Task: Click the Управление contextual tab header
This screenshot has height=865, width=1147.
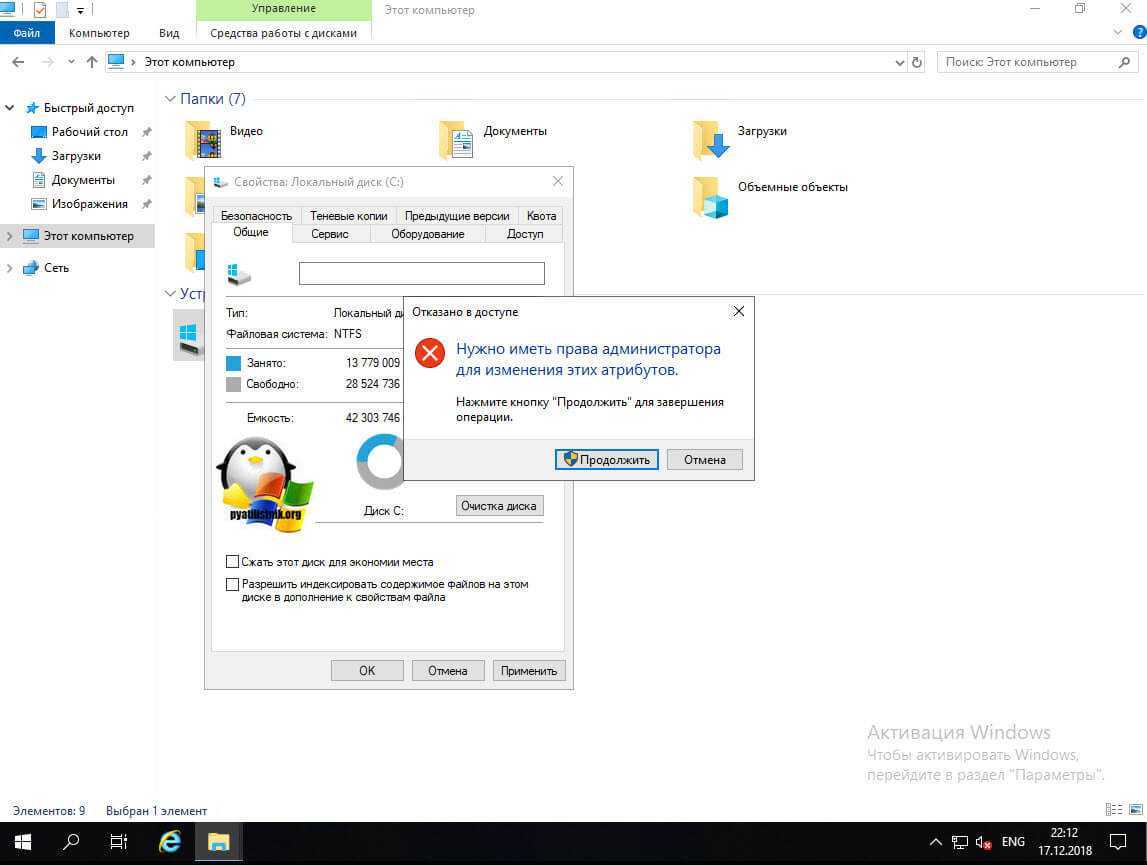Action: click(x=284, y=9)
